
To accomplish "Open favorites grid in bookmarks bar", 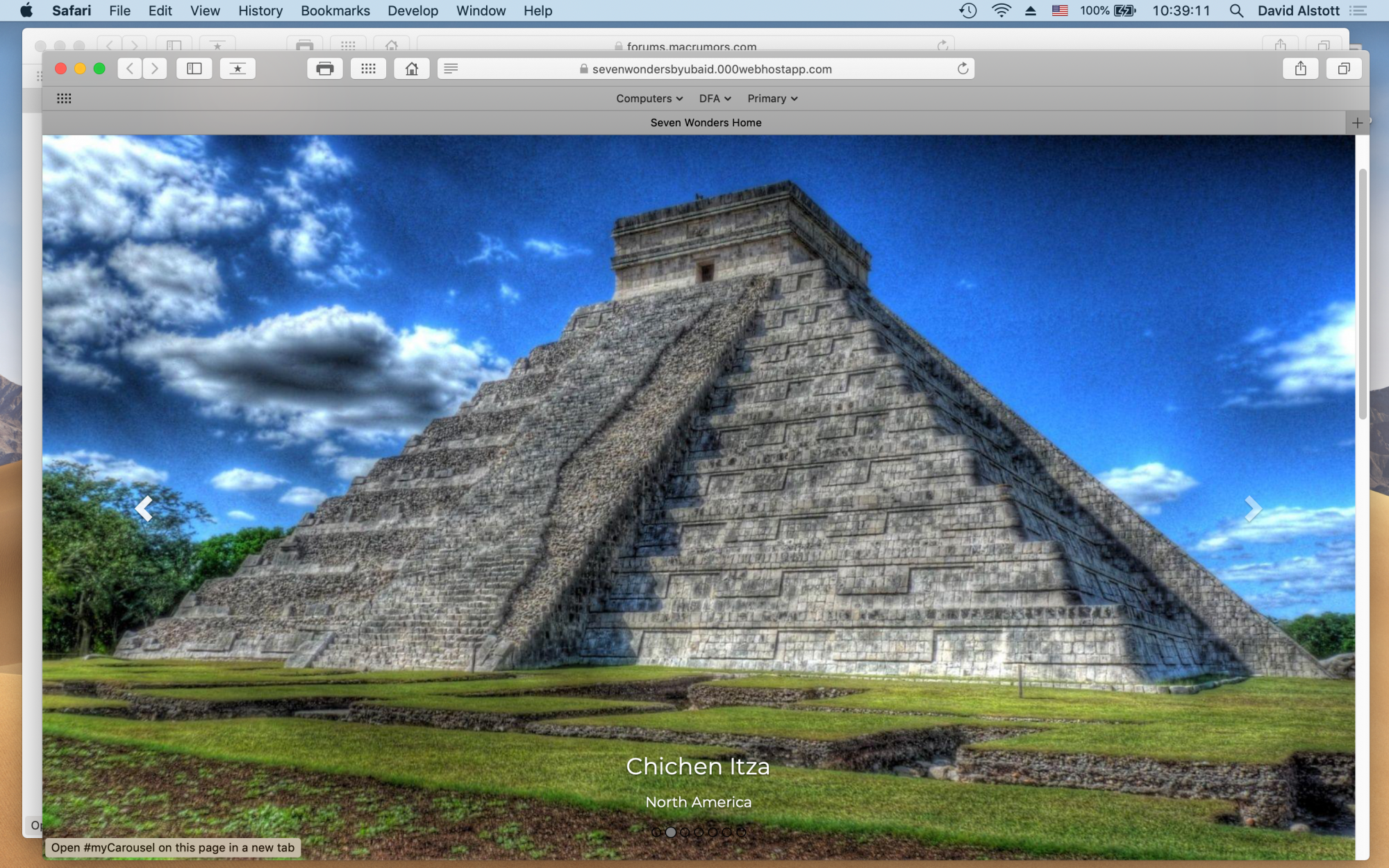I will [x=64, y=99].
